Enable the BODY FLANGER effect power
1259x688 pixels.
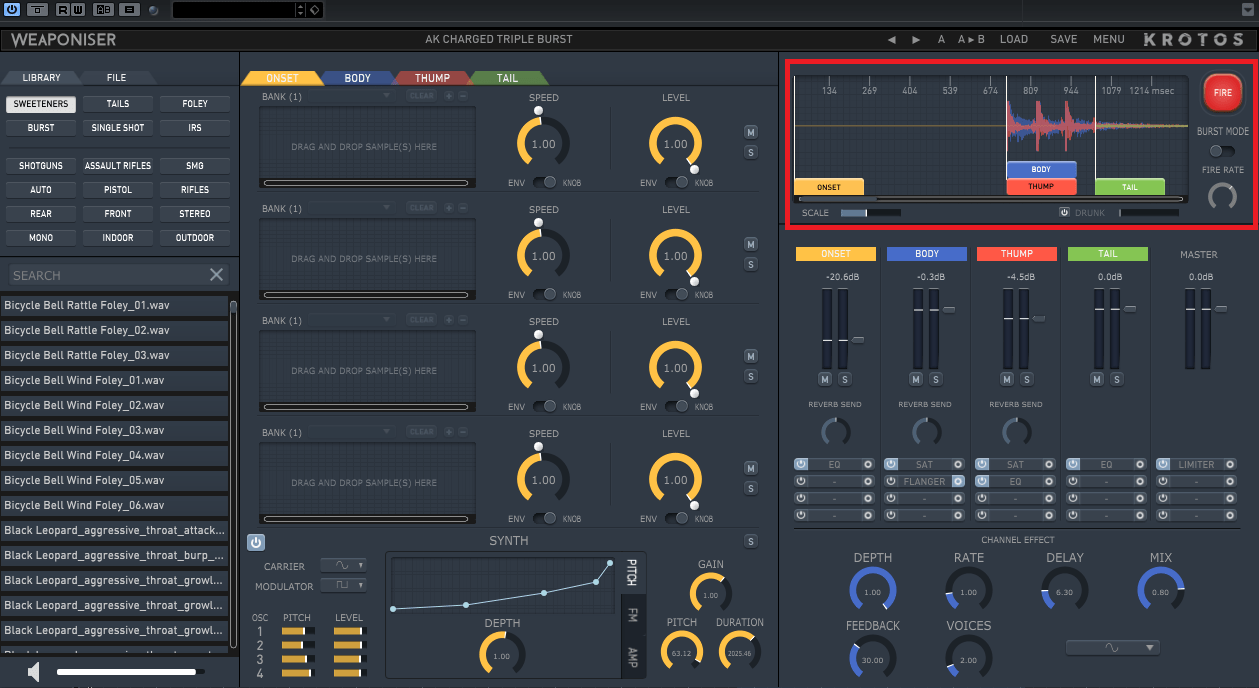point(892,481)
